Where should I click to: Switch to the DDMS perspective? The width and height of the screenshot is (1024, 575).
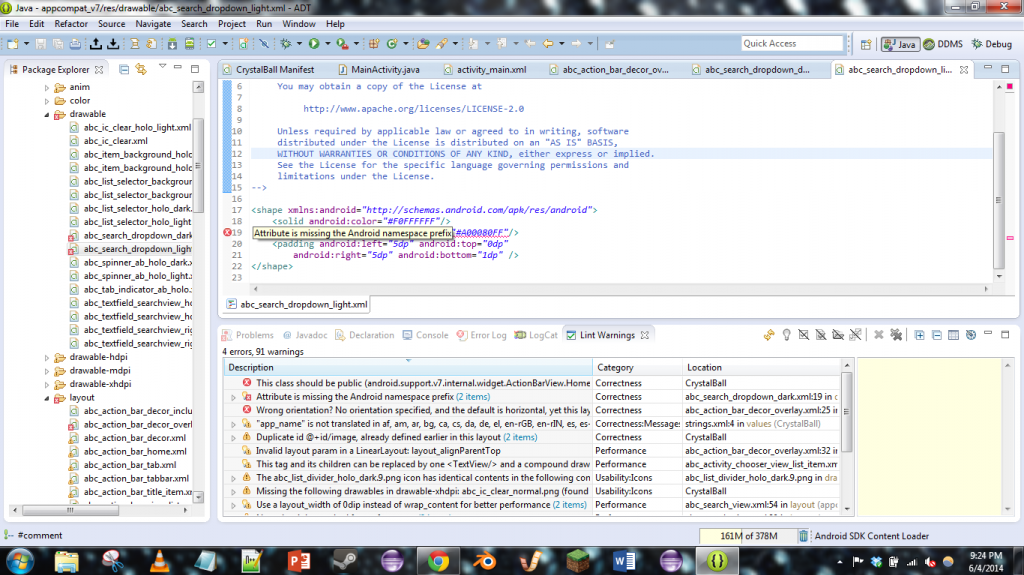click(x=944, y=44)
